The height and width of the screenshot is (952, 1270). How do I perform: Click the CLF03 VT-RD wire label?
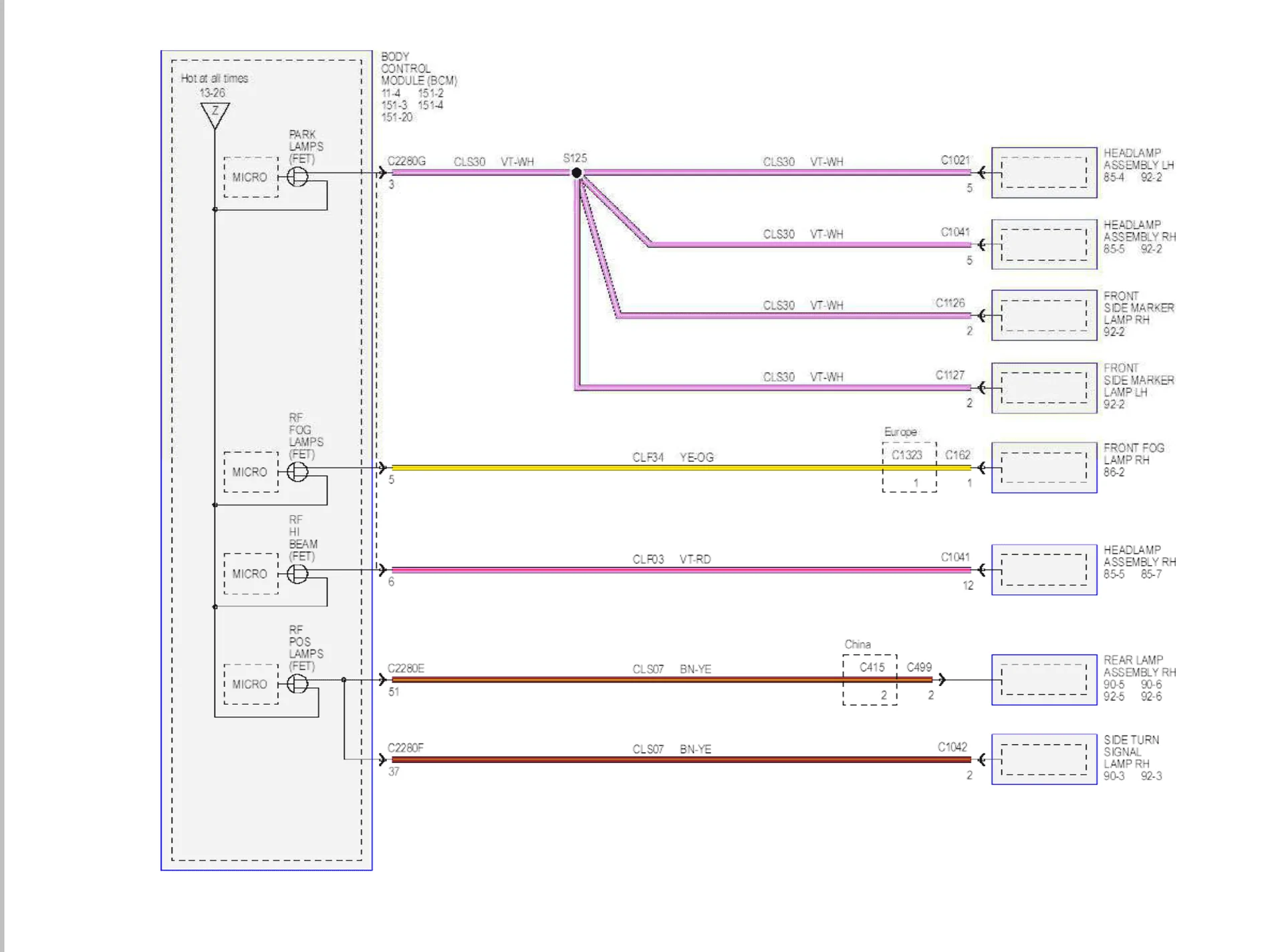(x=672, y=559)
